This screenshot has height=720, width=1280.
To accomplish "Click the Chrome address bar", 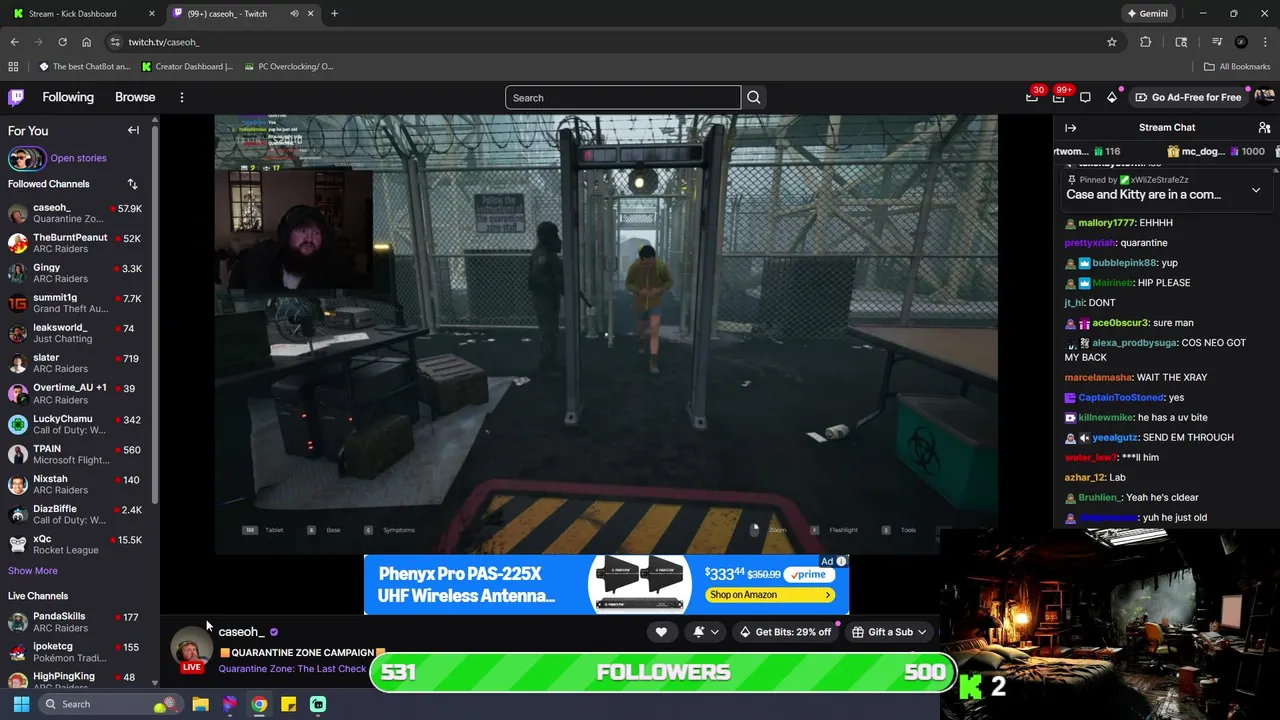I will (x=600, y=42).
